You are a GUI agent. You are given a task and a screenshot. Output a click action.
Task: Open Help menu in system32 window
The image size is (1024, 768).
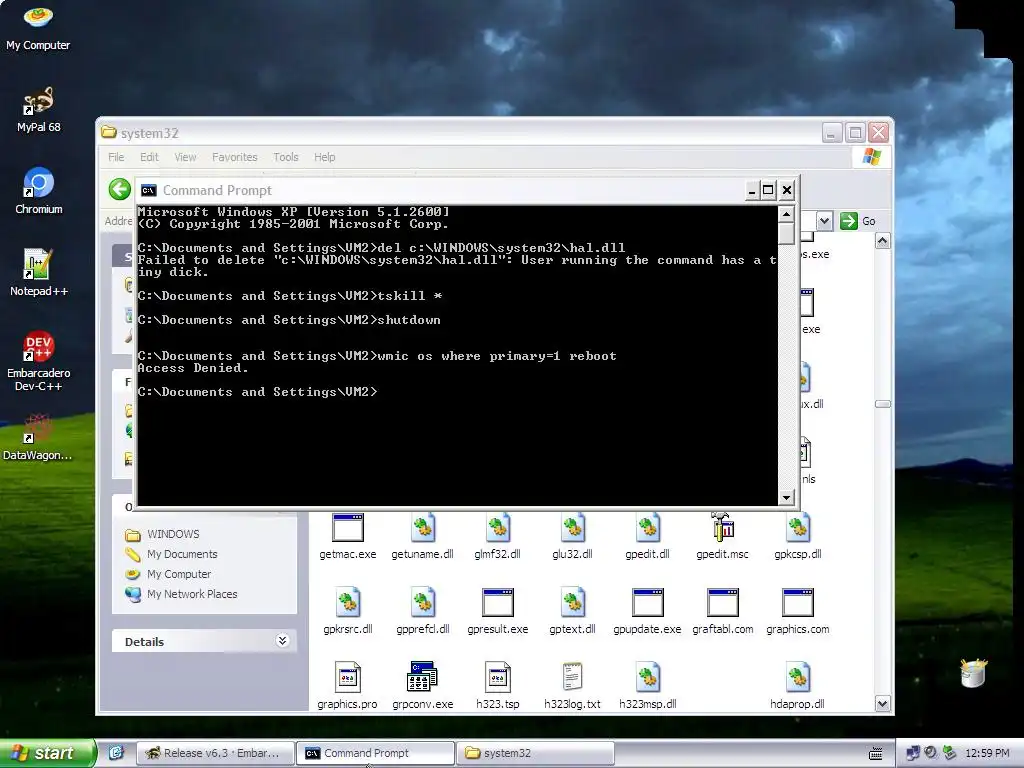coord(325,157)
